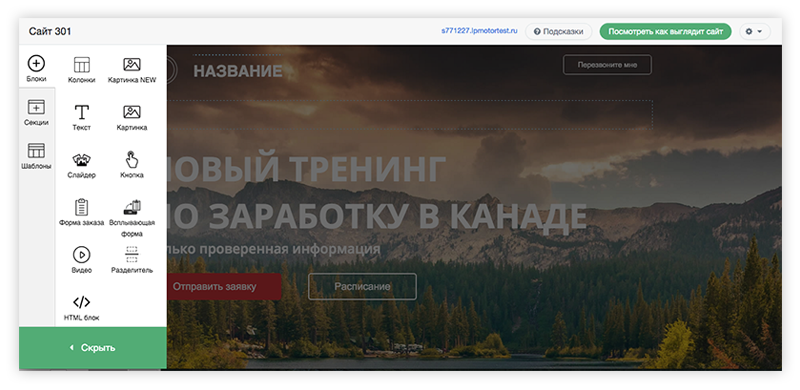Open the s771227.lpmotortest.ru site link
The width and height of the screenshot is (800, 390).
coord(479,31)
